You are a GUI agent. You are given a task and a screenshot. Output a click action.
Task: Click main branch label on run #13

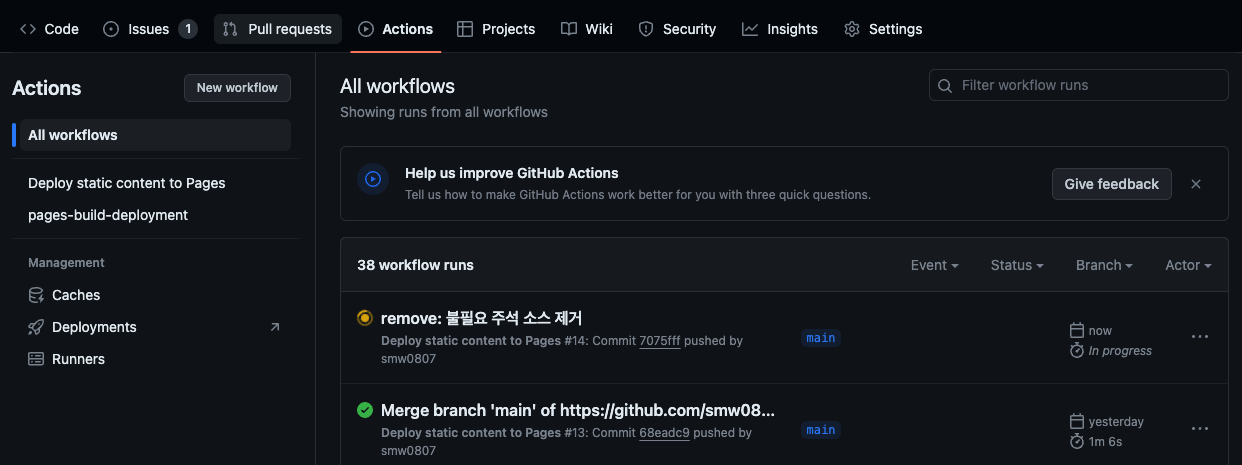pyautogui.click(x=821, y=430)
